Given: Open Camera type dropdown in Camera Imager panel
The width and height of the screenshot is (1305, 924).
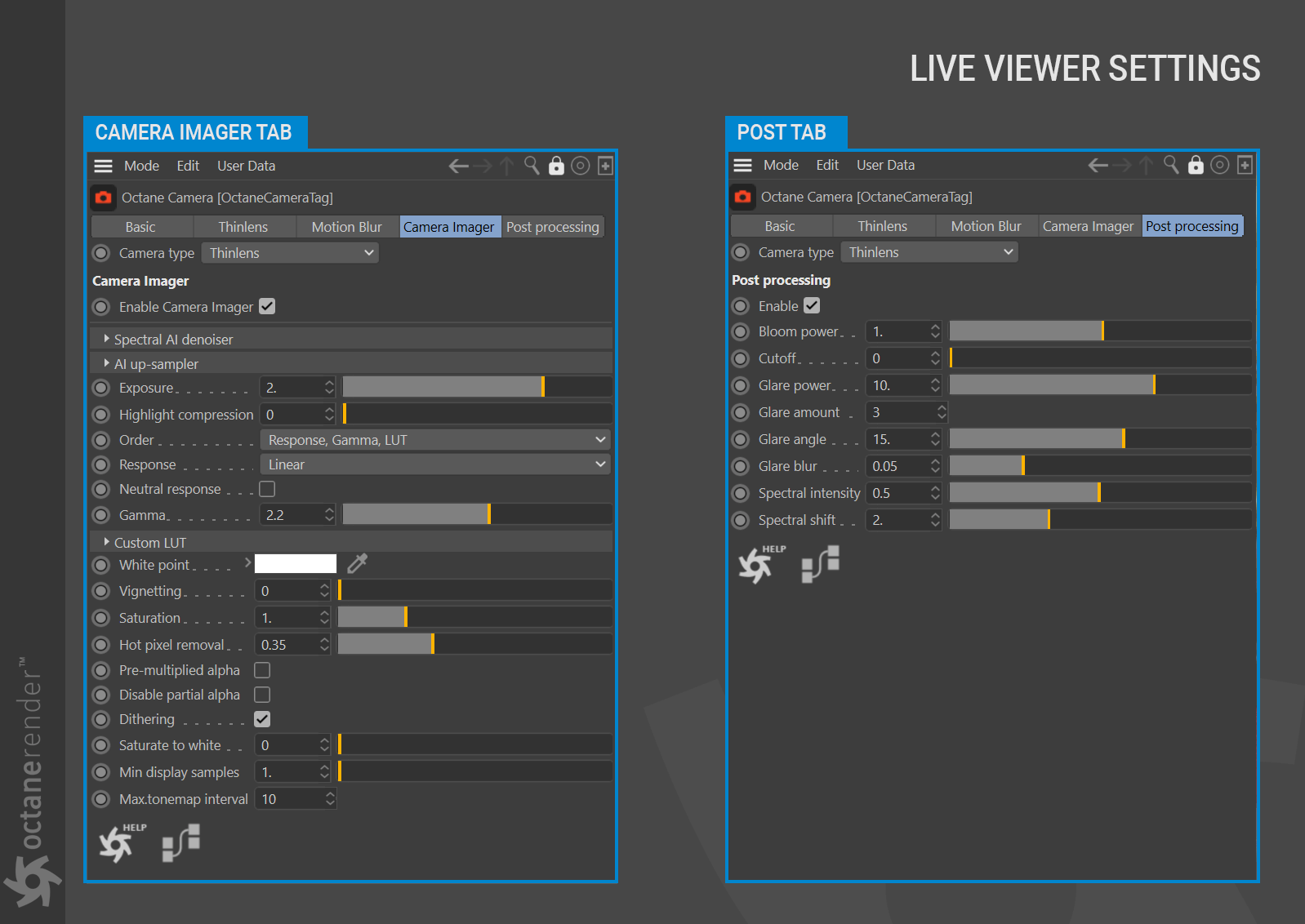Looking at the screenshot, I should (291, 253).
